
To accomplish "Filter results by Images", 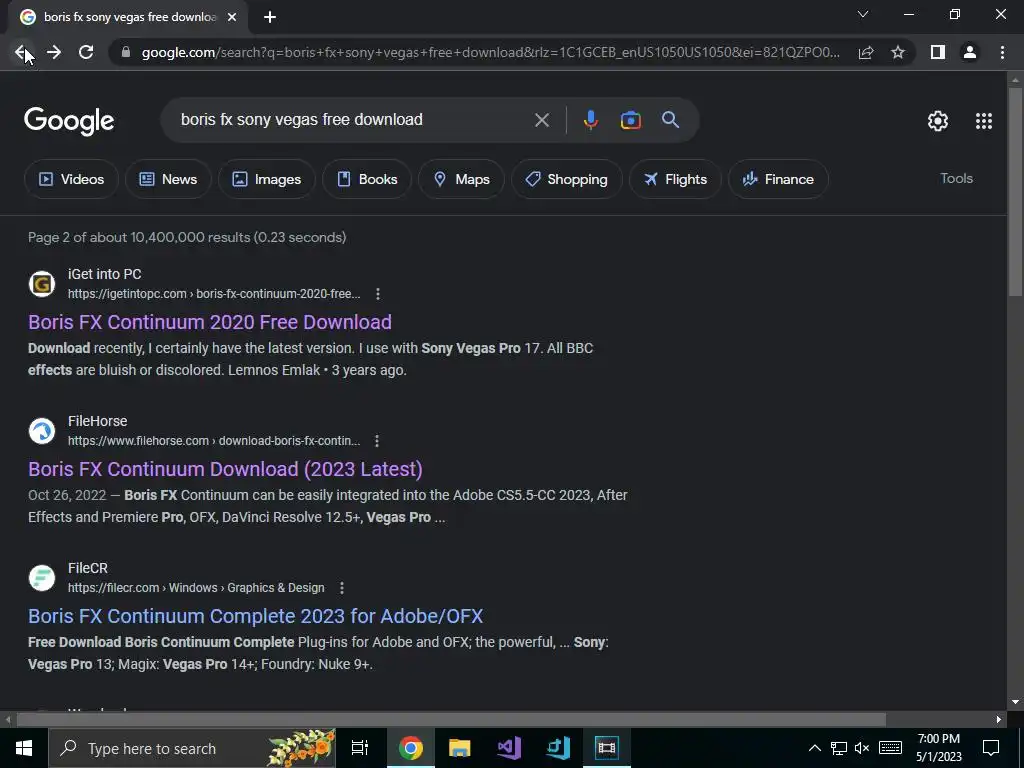I will point(266,179).
